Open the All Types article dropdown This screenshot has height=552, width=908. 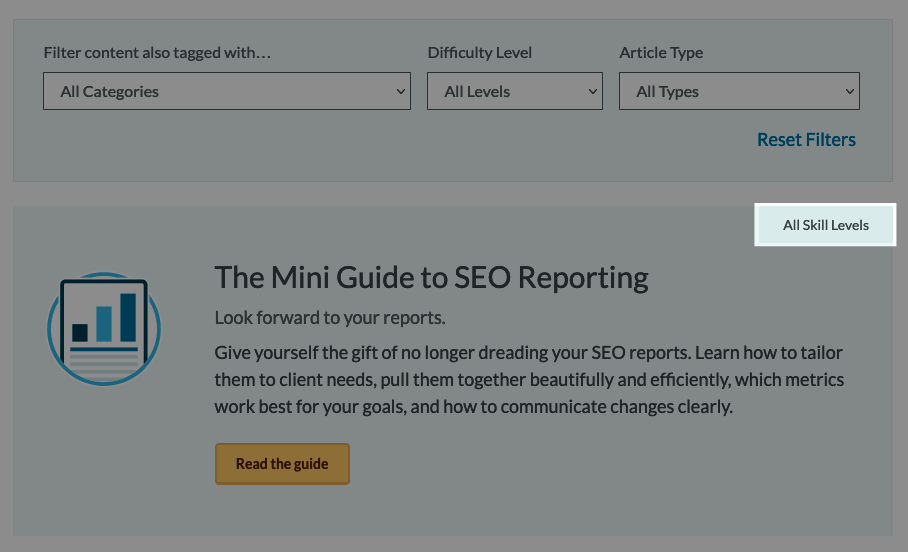pyautogui.click(x=739, y=91)
